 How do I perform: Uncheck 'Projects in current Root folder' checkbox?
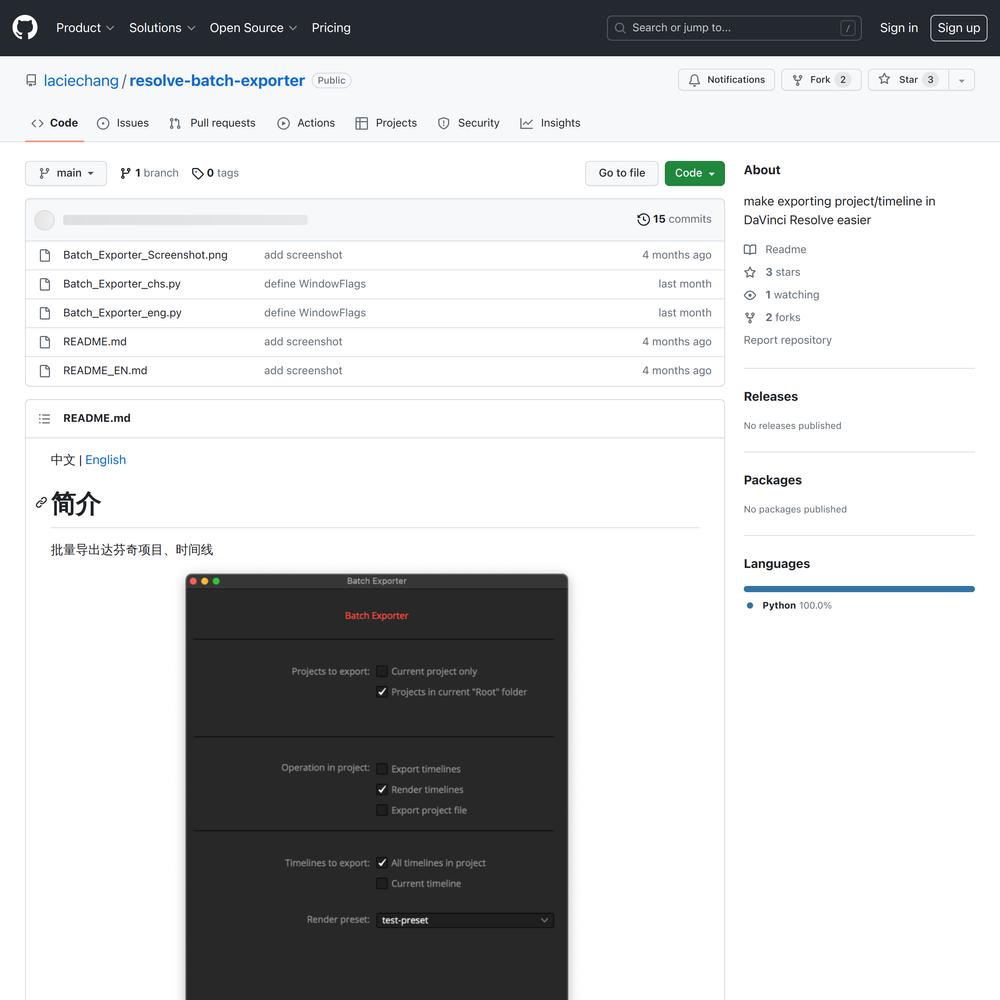pos(381,691)
